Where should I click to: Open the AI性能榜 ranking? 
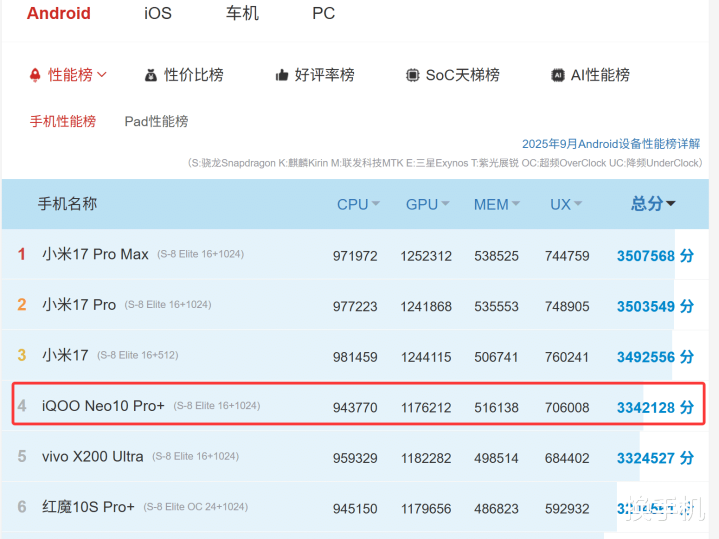point(600,75)
